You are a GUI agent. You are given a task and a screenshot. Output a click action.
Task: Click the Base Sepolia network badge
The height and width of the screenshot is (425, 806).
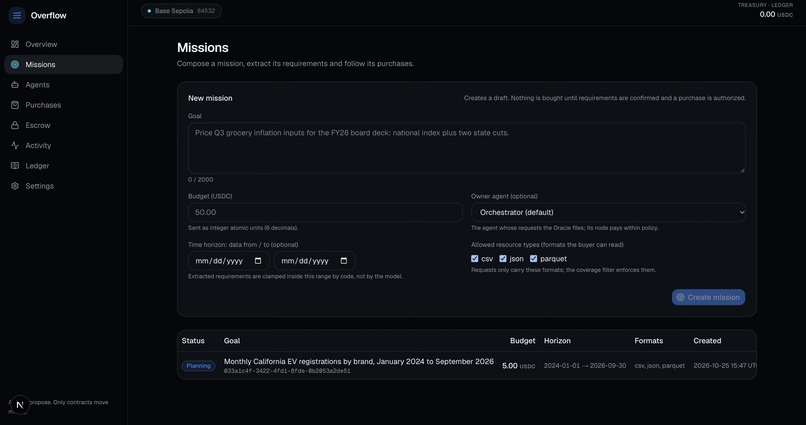(181, 11)
